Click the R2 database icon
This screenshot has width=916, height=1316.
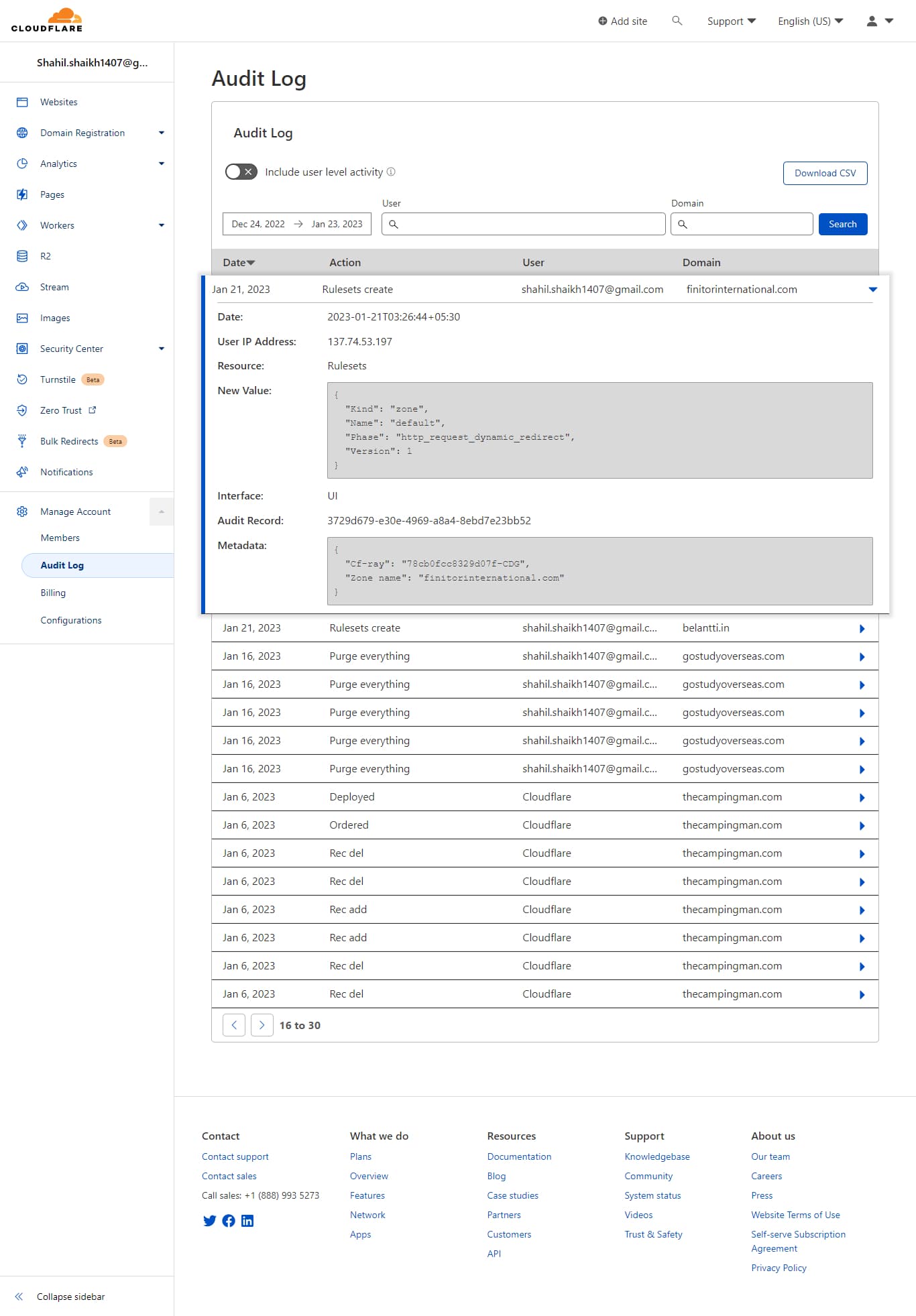click(x=22, y=256)
